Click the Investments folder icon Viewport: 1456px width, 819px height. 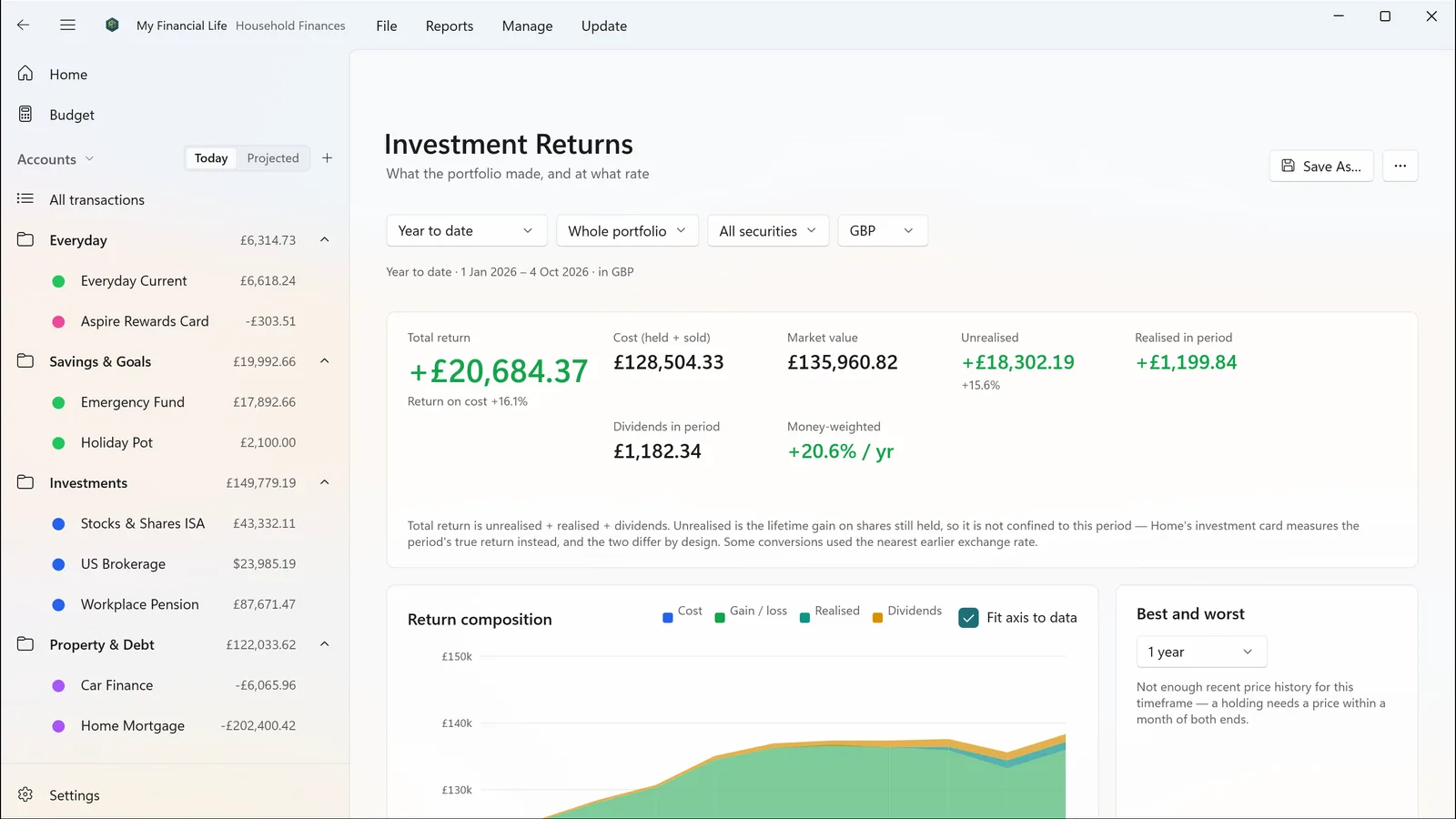(x=25, y=483)
